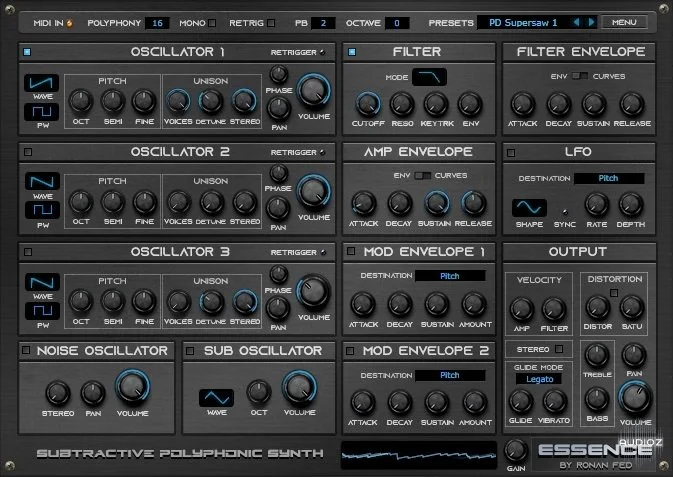The height and width of the screenshot is (477, 673).
Task: Click Oscillator 1 VOLUME knob
Action: 313,91
